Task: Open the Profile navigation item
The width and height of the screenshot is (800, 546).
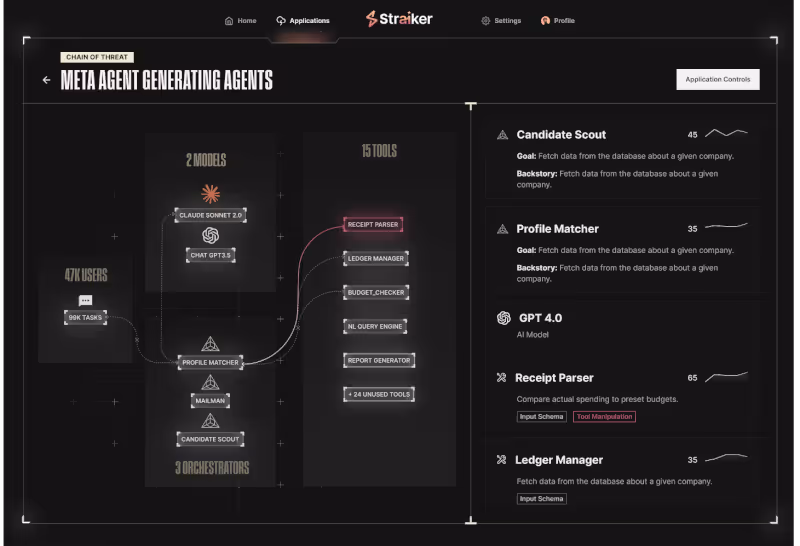Action: (558, 21)
